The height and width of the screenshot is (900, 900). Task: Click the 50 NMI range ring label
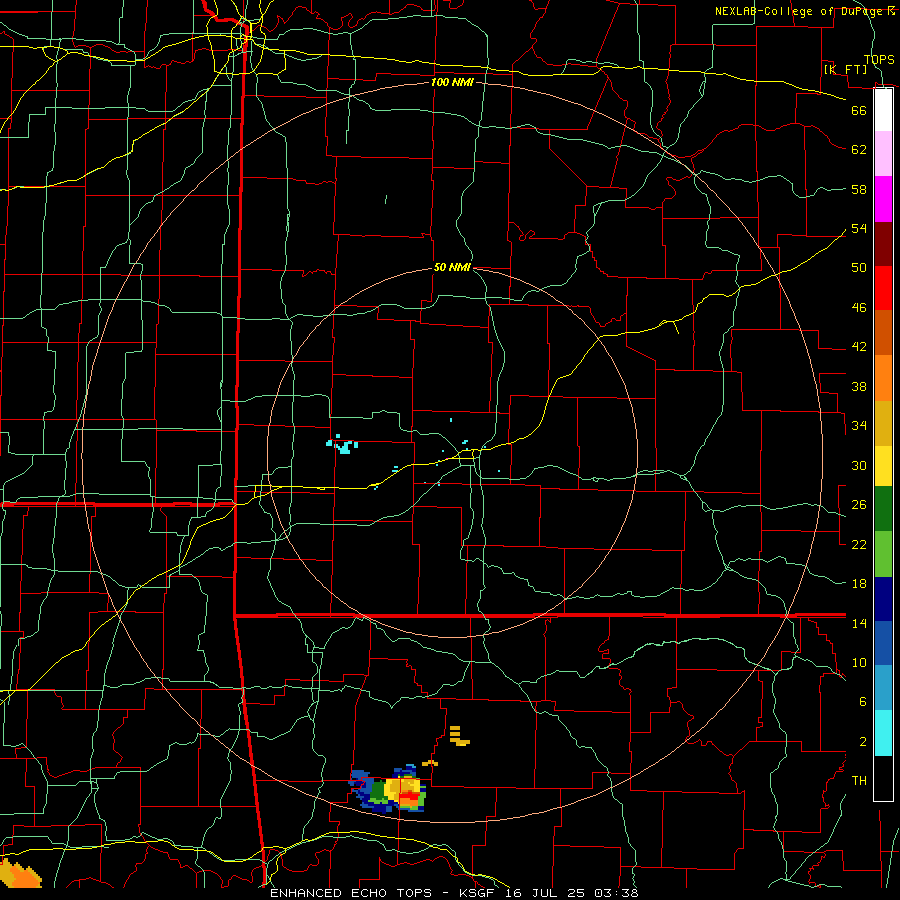tap(452, 267)
